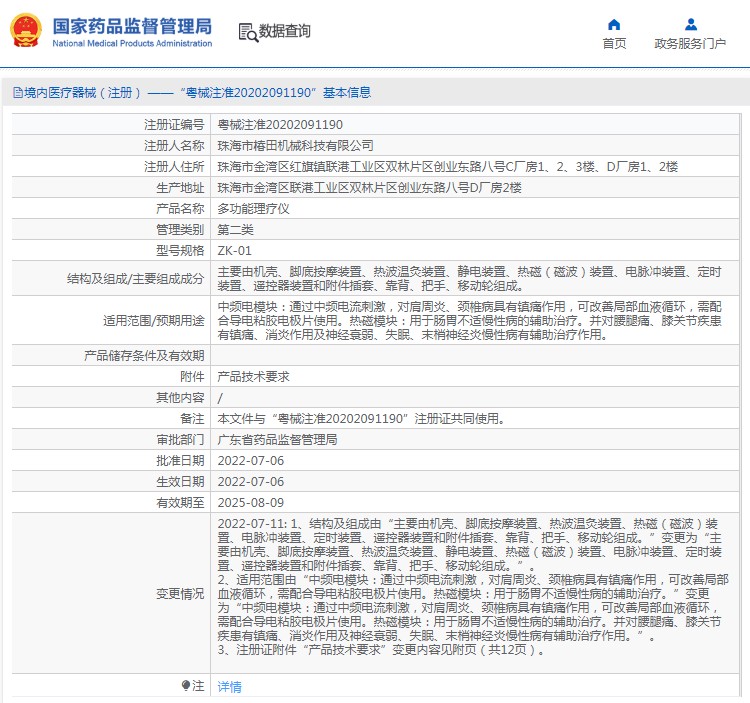750x703 pixels.
Task: Click the 附件 row label
Action: [192, 377]
